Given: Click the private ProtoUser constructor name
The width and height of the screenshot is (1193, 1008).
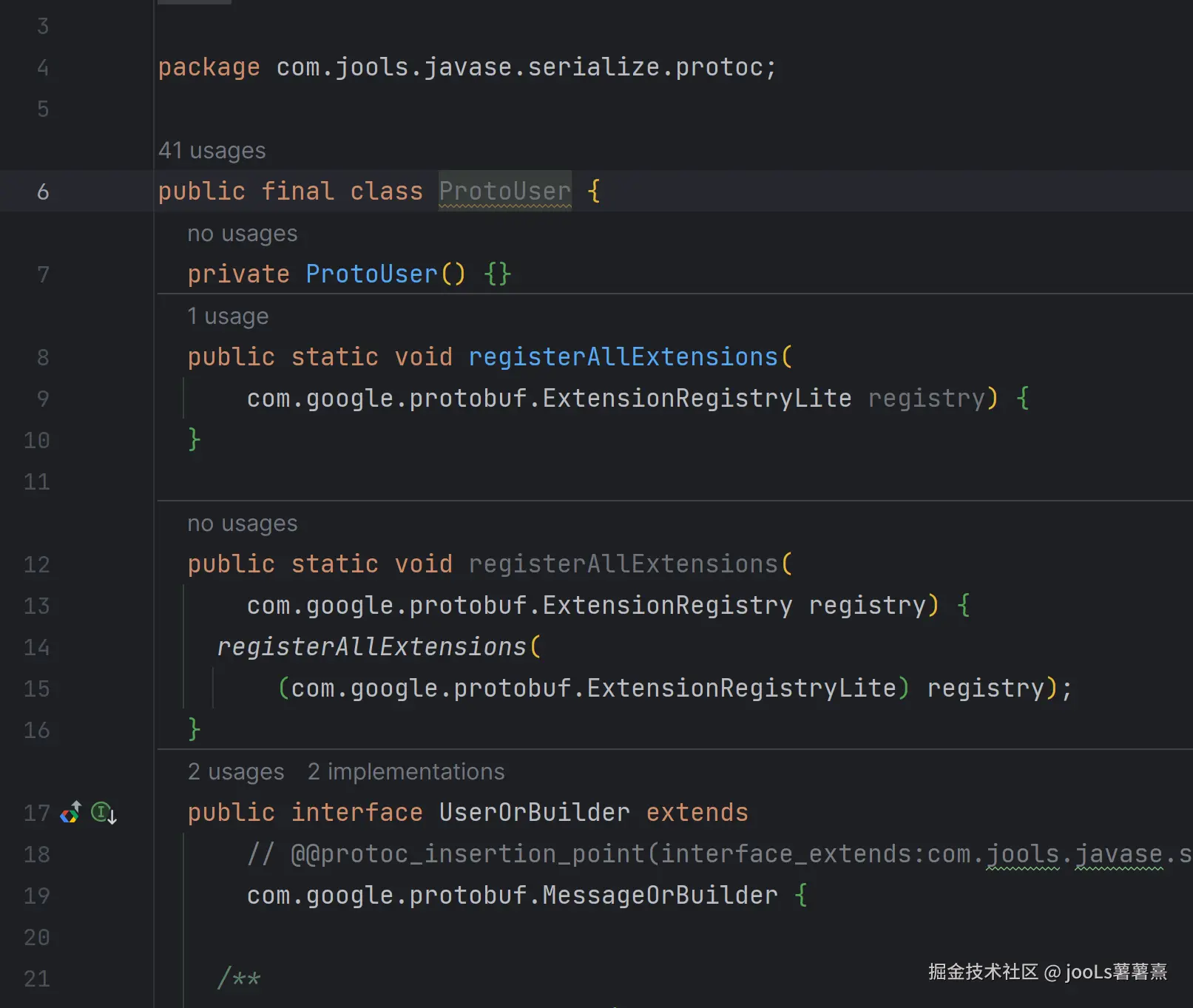Looking at the screenshot, I should [371, 274].
